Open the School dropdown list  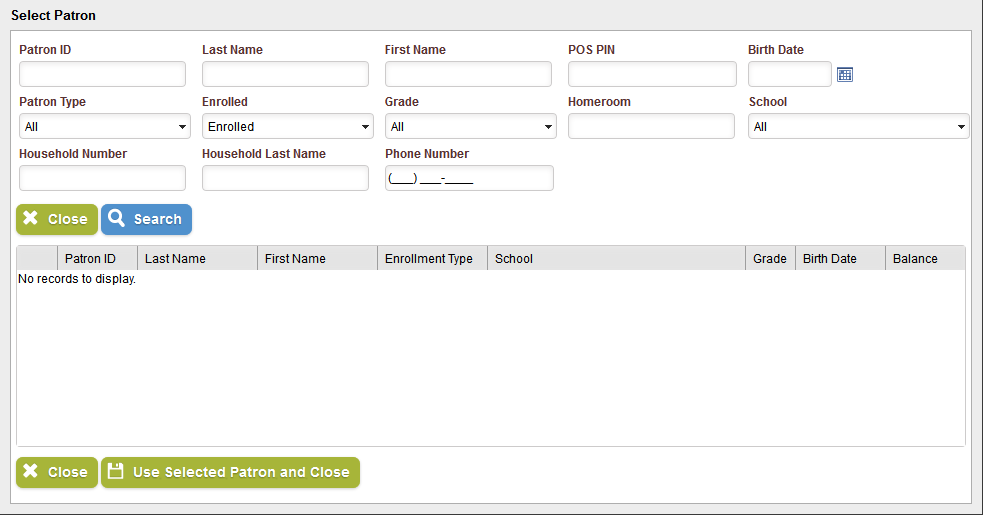click(x=858, y=126)
